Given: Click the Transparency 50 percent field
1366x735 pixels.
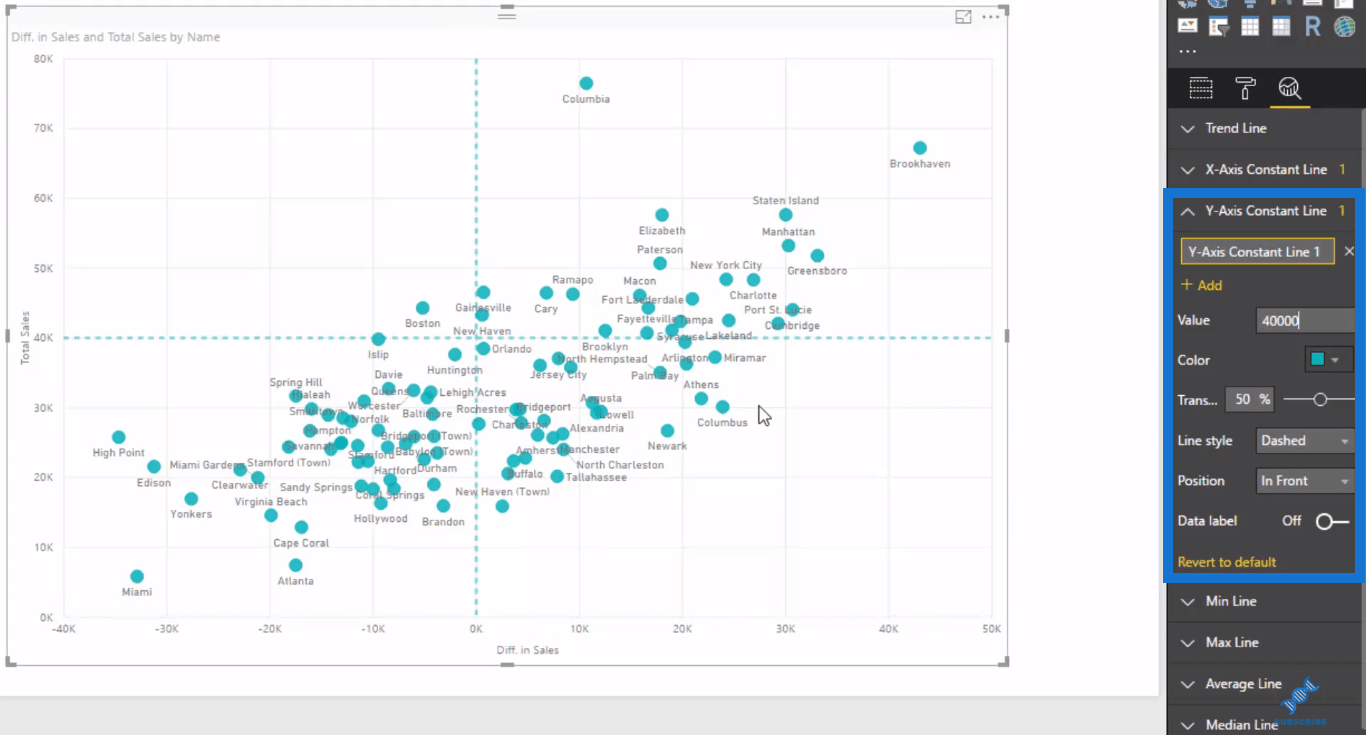Looking at the screenshot, I should (1249, 400).
